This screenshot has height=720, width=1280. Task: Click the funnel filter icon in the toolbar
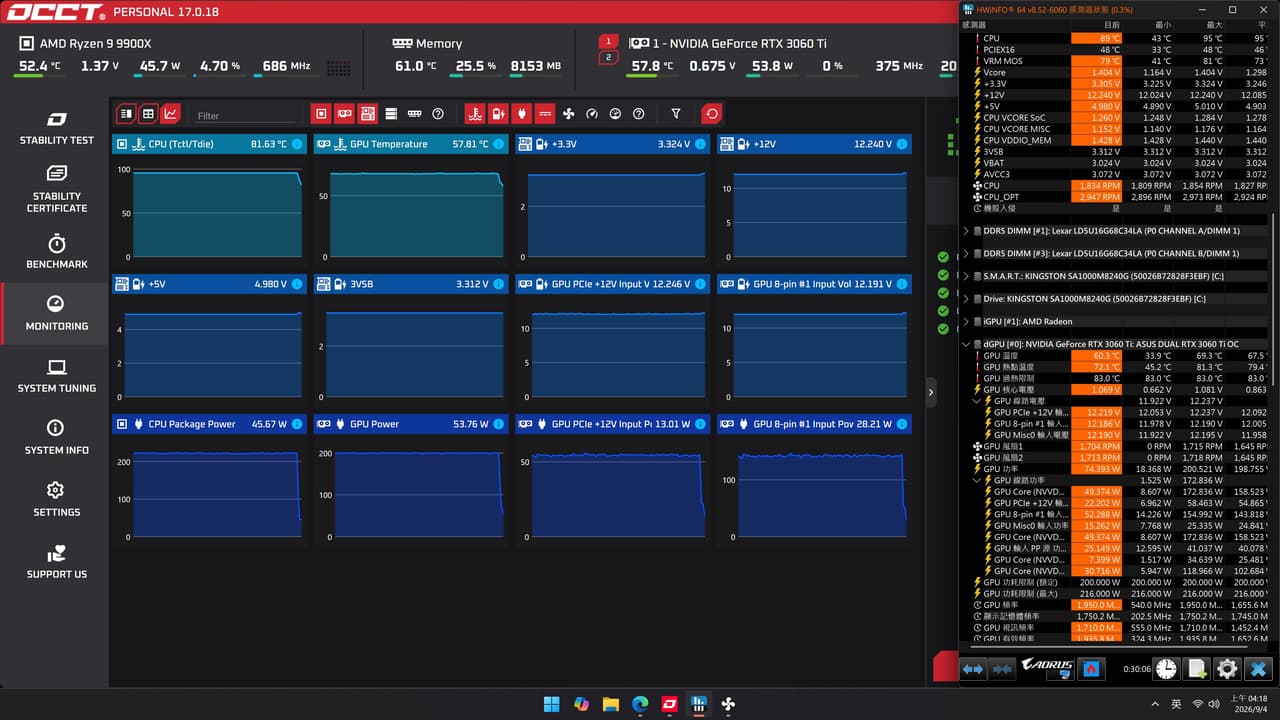676,114
